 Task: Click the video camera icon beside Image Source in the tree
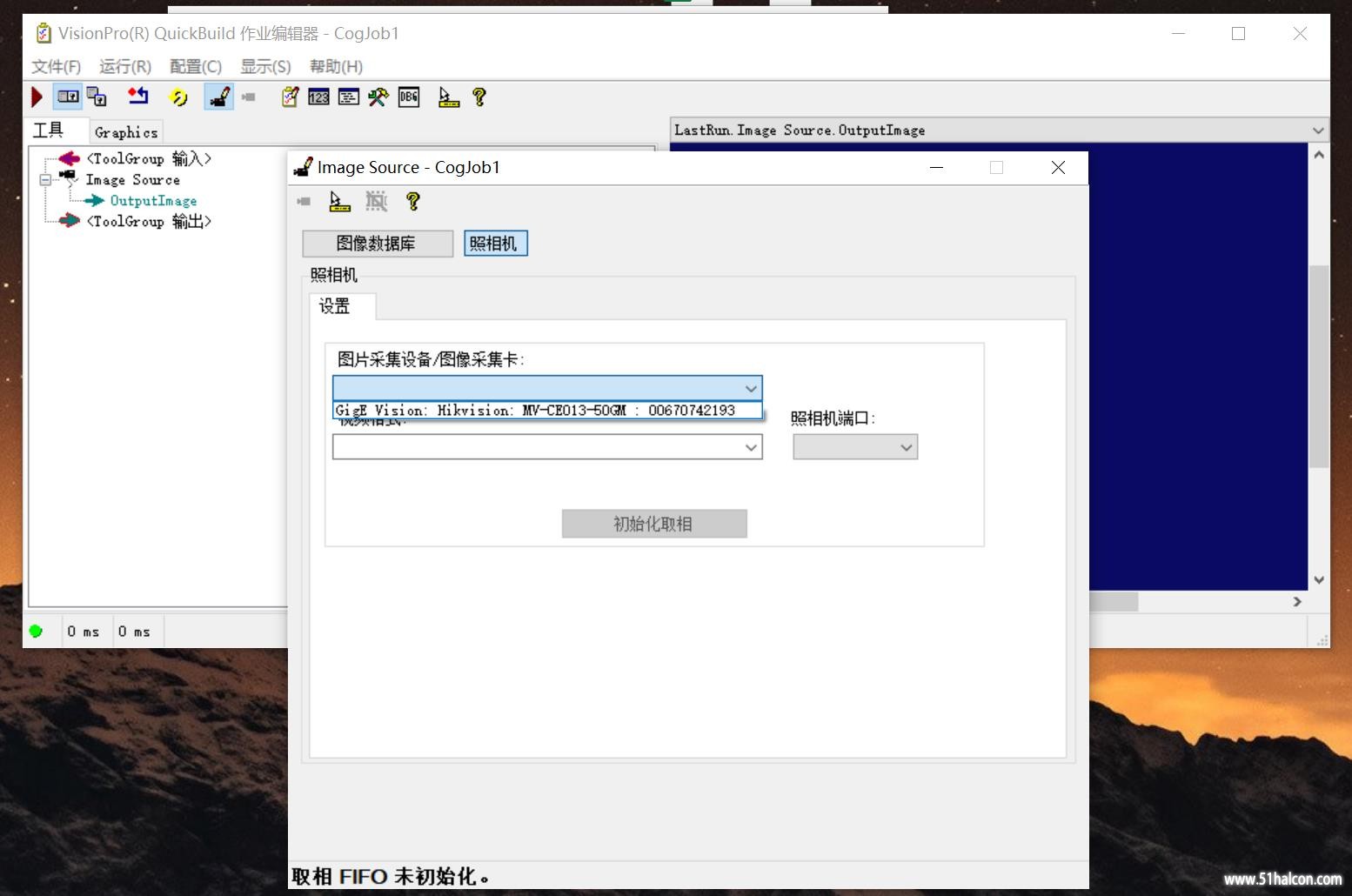pos(68,177)
